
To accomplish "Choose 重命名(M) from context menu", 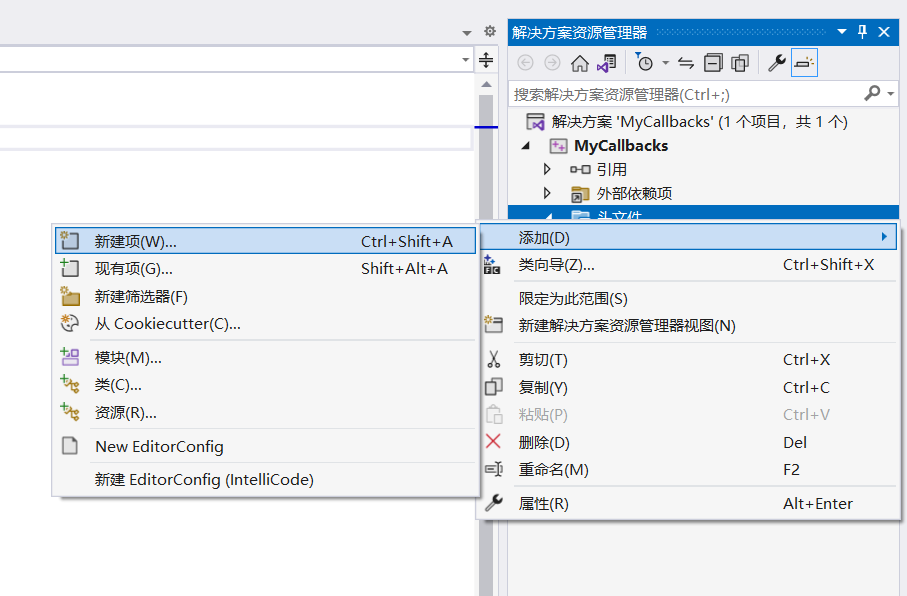I will coord(688,470).
